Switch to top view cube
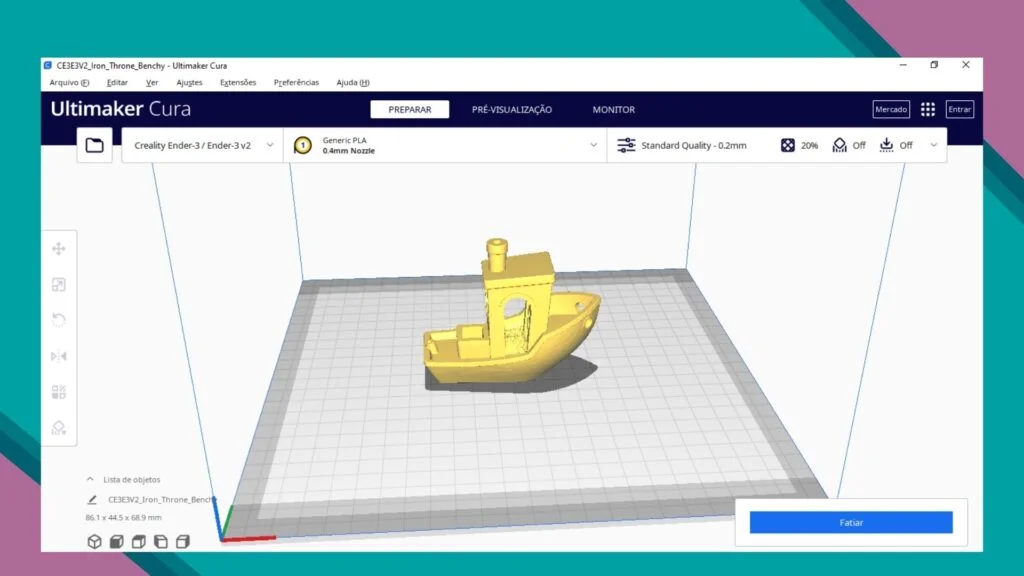Screen dimensions: 1024x576 click(139, 541)
